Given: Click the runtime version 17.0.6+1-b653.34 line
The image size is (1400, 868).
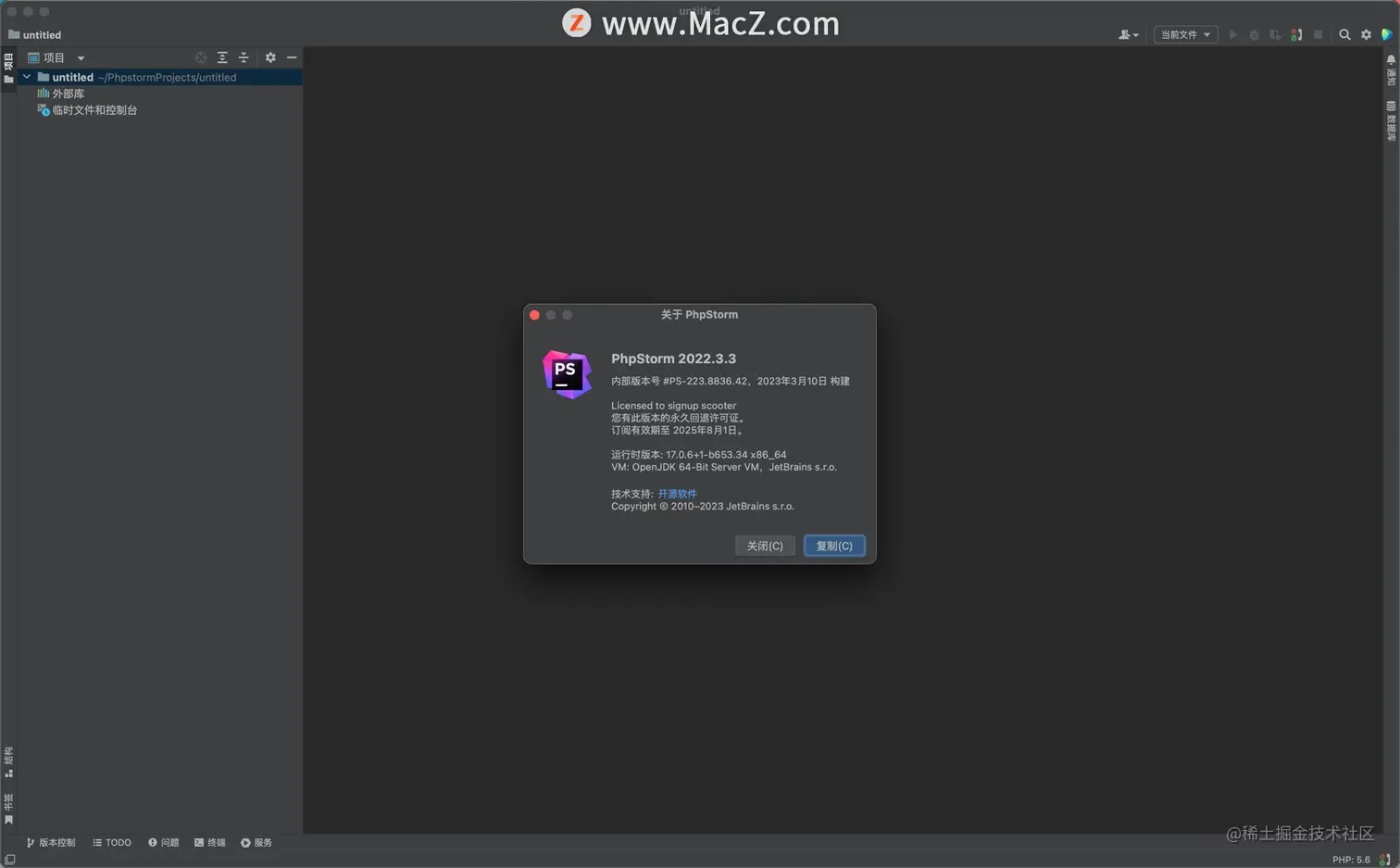Looking at the screenshot, I should (x=698, y=455).
